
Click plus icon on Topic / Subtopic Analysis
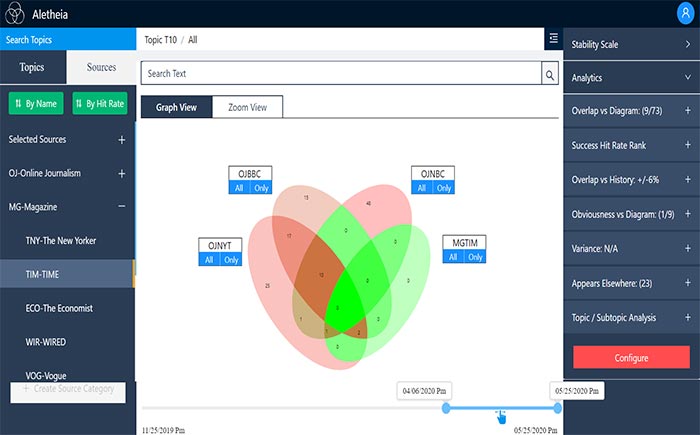tap(687, 317)
